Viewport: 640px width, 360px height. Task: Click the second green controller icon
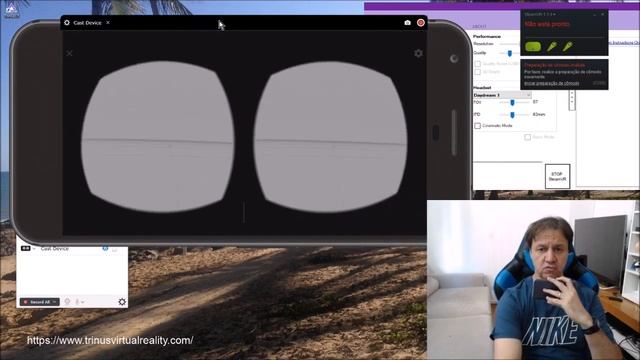click(x=567, y=47)
